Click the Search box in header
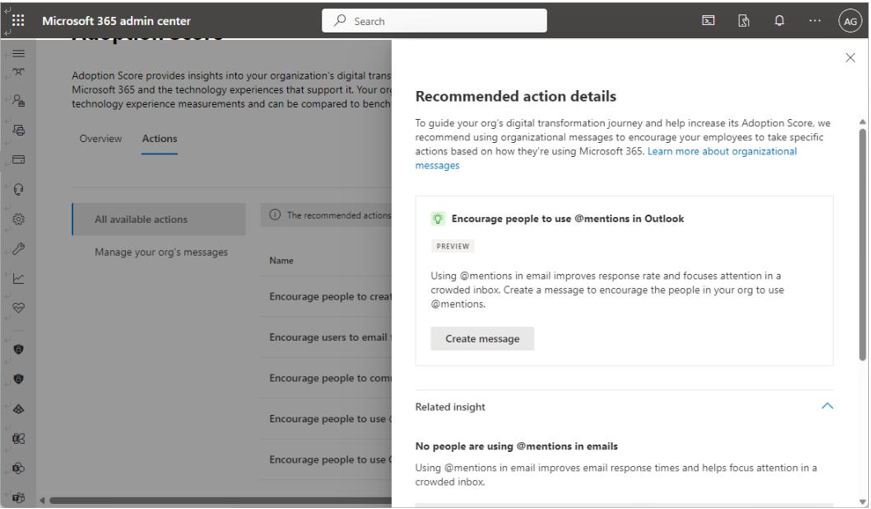The height and width of the screenshot is (509, 871). click(x=434, y=21)
